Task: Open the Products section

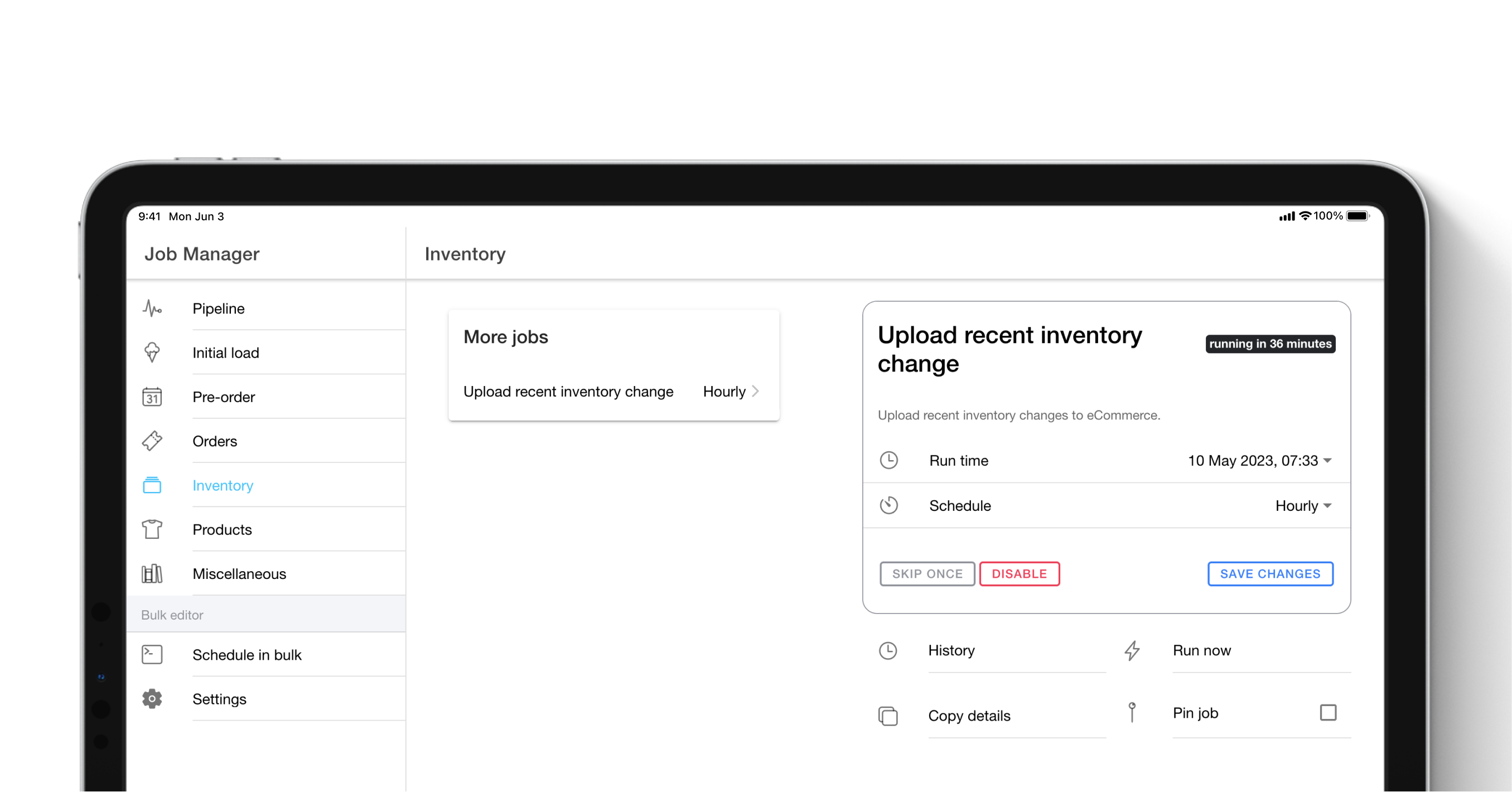Action: tap(267, 529)
